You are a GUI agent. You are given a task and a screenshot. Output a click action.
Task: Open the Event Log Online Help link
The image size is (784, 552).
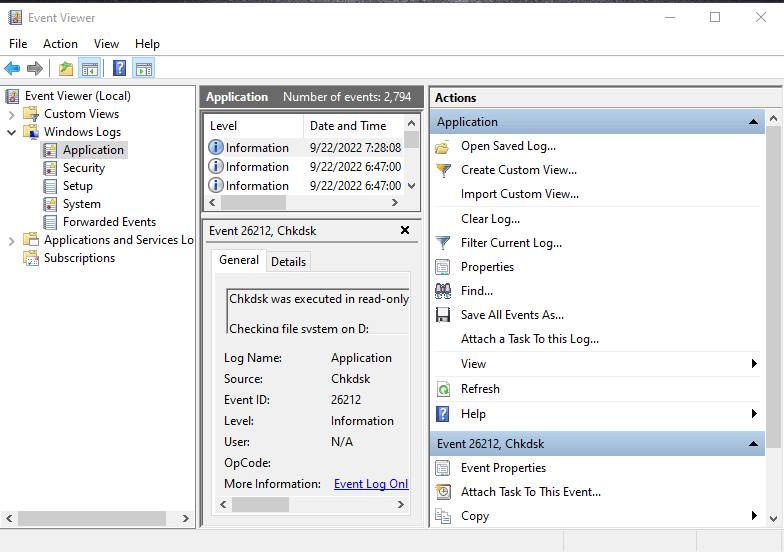point(371,484)
